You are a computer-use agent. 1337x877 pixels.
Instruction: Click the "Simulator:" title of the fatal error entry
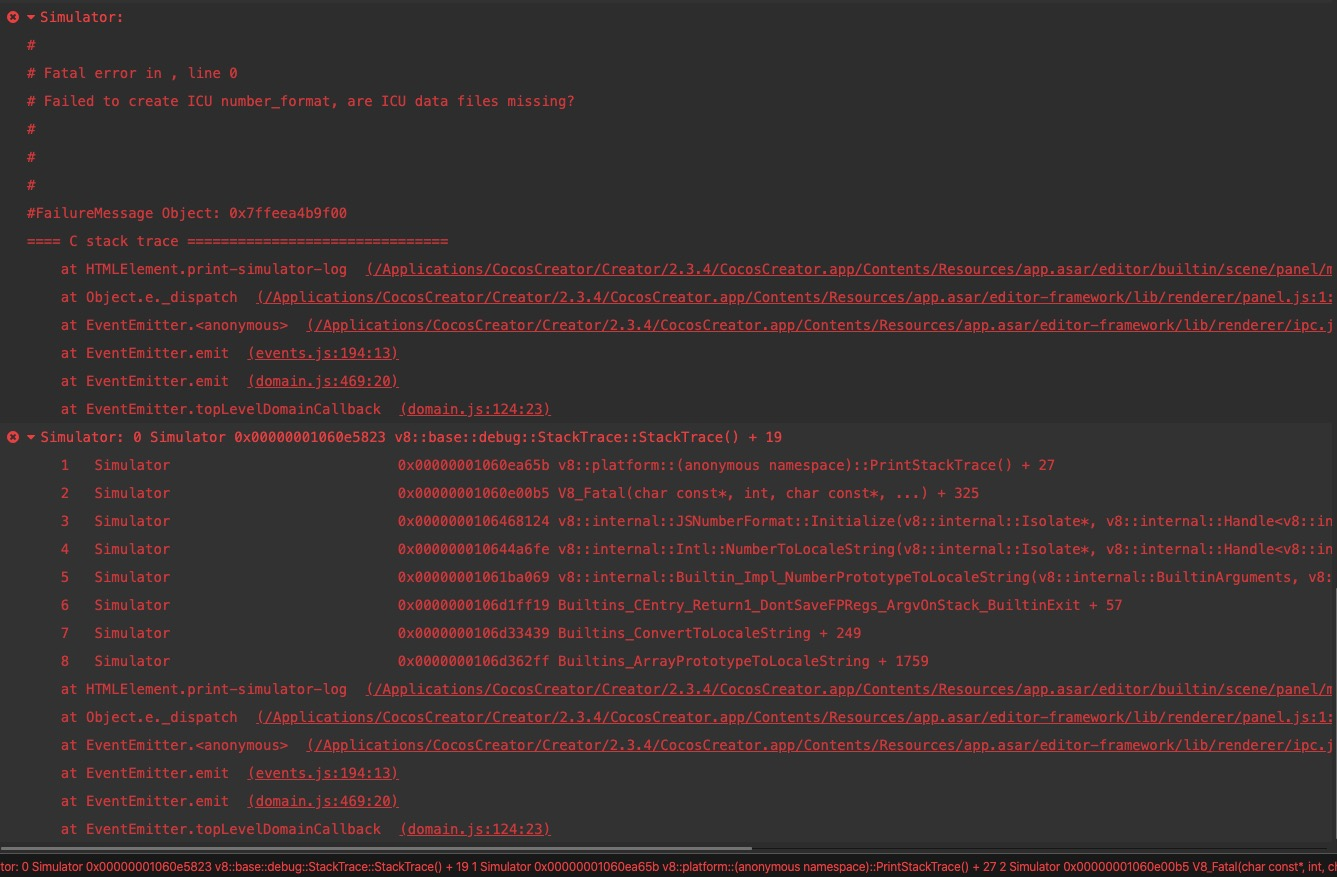[x=82, y=17]
